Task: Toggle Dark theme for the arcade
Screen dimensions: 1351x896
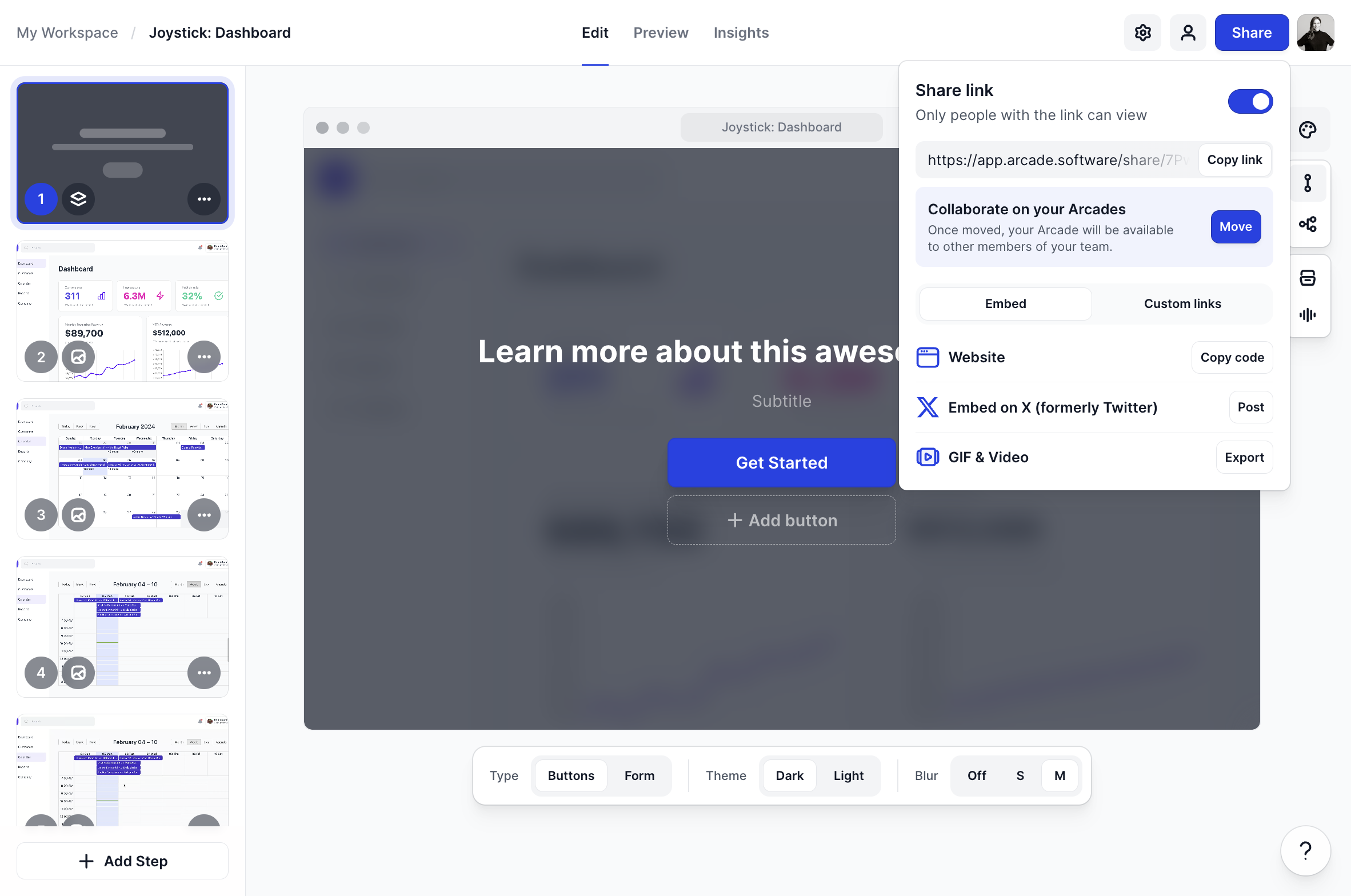Action: 789,775
